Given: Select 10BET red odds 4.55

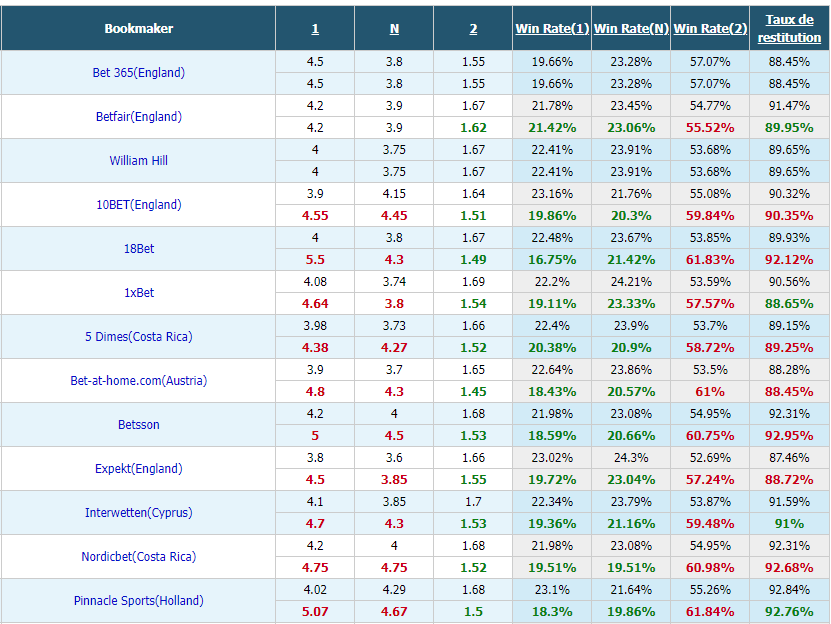Looking at the screenshot, I should [315, 216].
